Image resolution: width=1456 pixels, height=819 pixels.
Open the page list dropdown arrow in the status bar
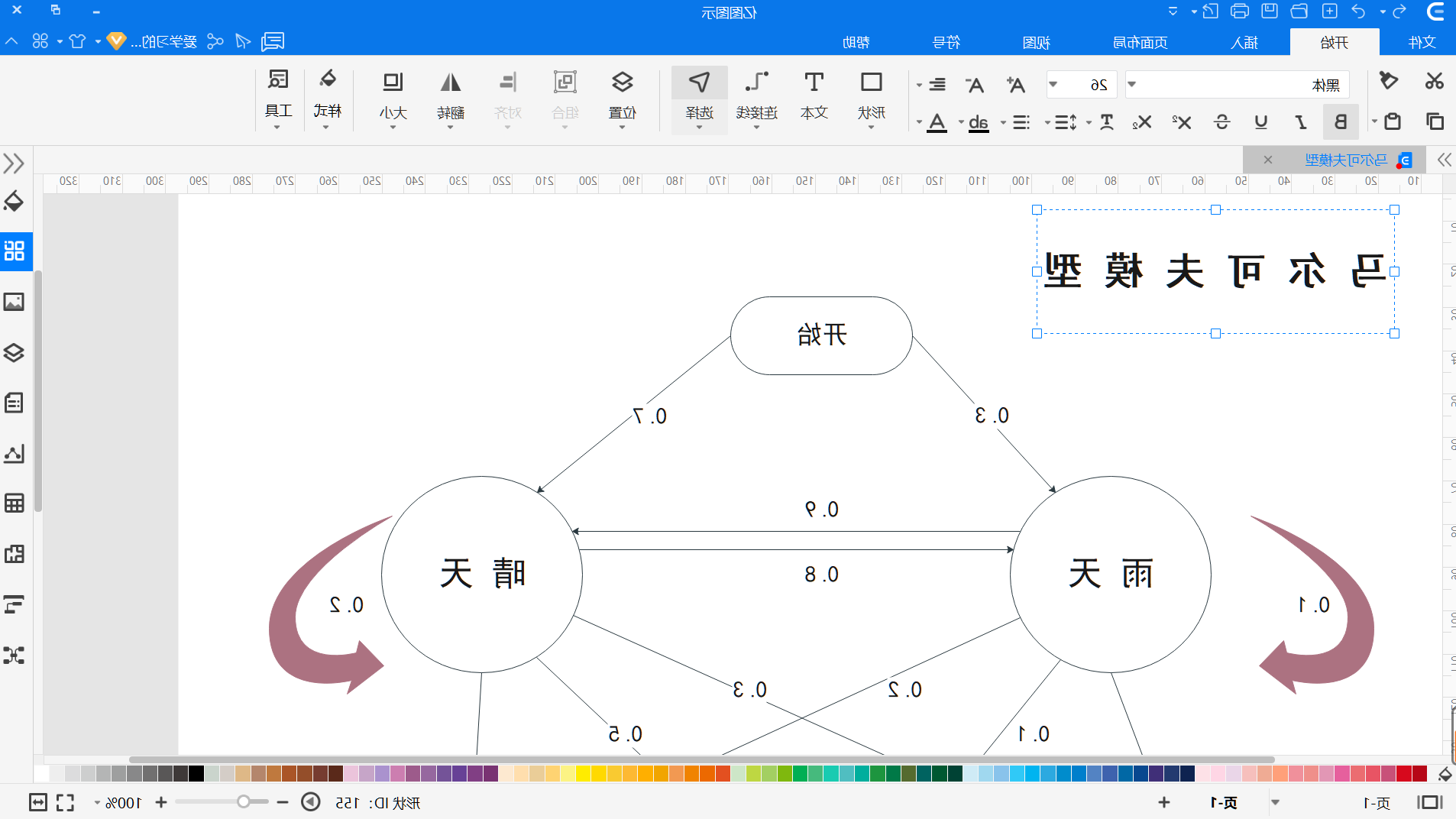point(1275,802)
